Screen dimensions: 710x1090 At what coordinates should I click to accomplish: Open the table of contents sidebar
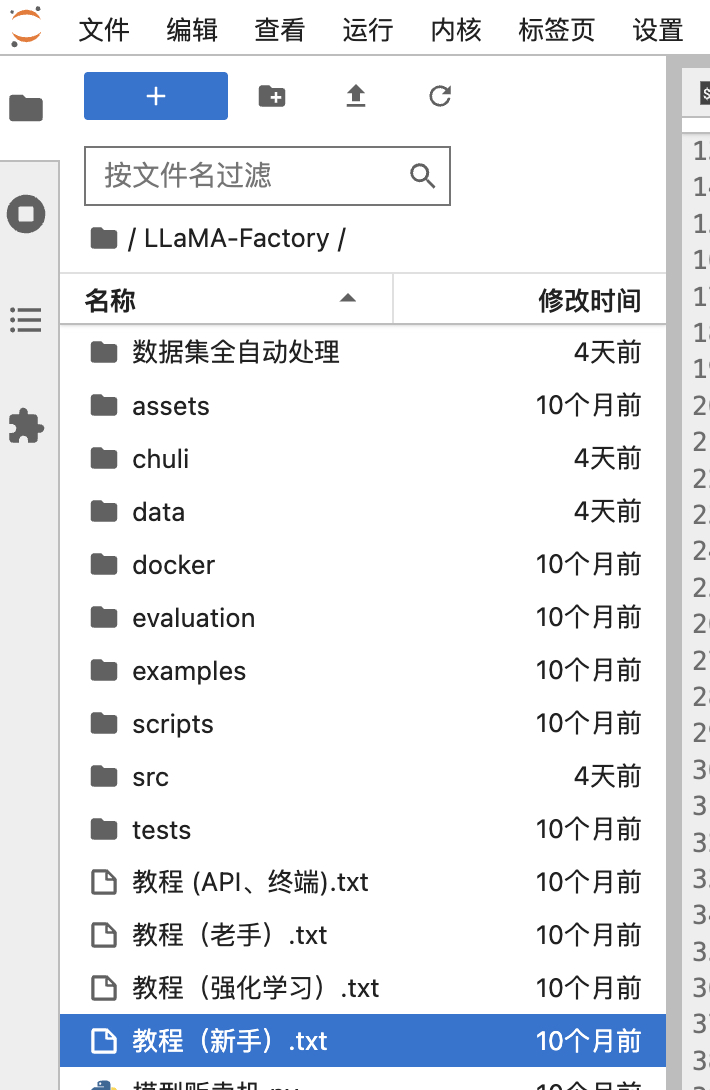(x=27, y=320)
